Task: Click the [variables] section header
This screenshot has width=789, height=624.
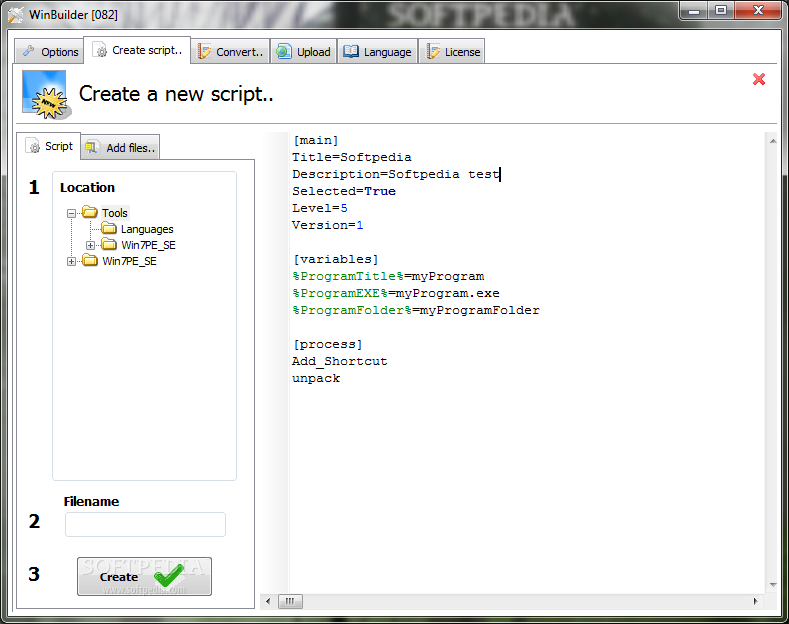Action: (x=336, y=259)
